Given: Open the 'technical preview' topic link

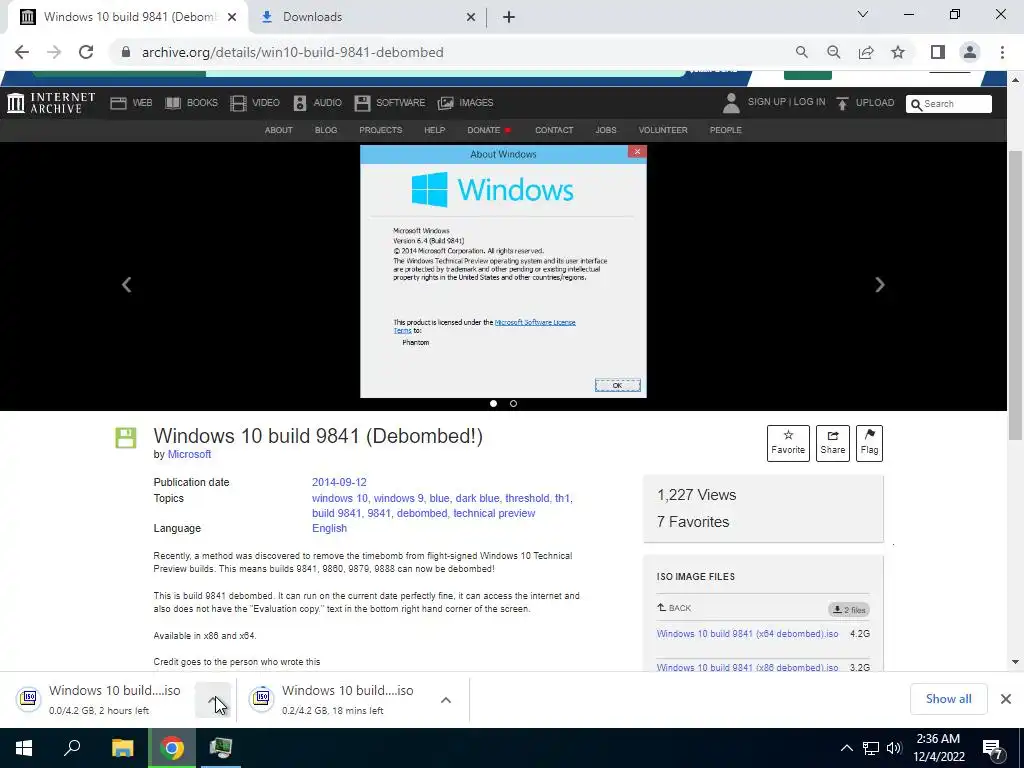Looking at the screenshot, I should coord(494,513).
